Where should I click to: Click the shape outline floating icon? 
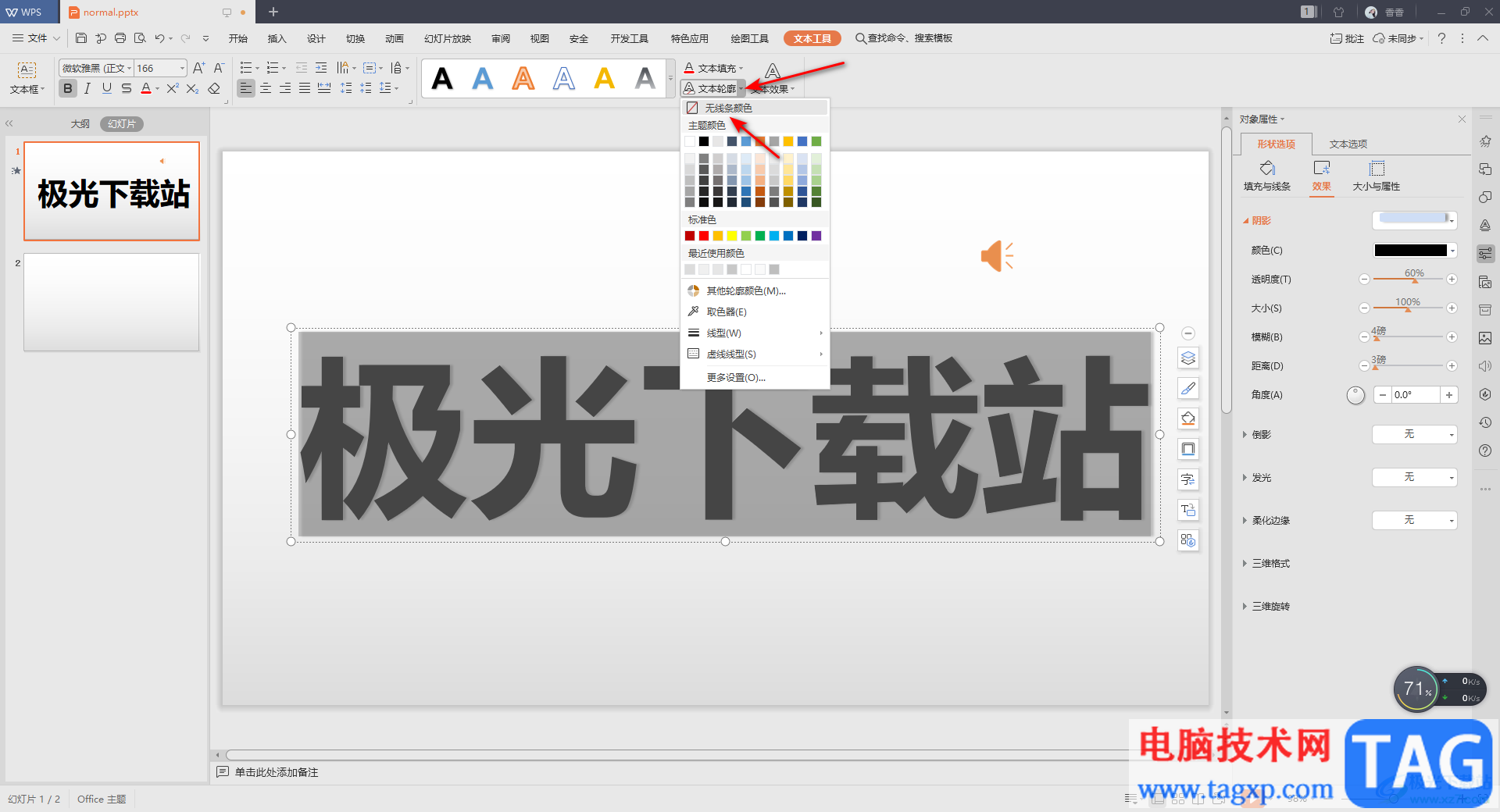click(1188, 449)
